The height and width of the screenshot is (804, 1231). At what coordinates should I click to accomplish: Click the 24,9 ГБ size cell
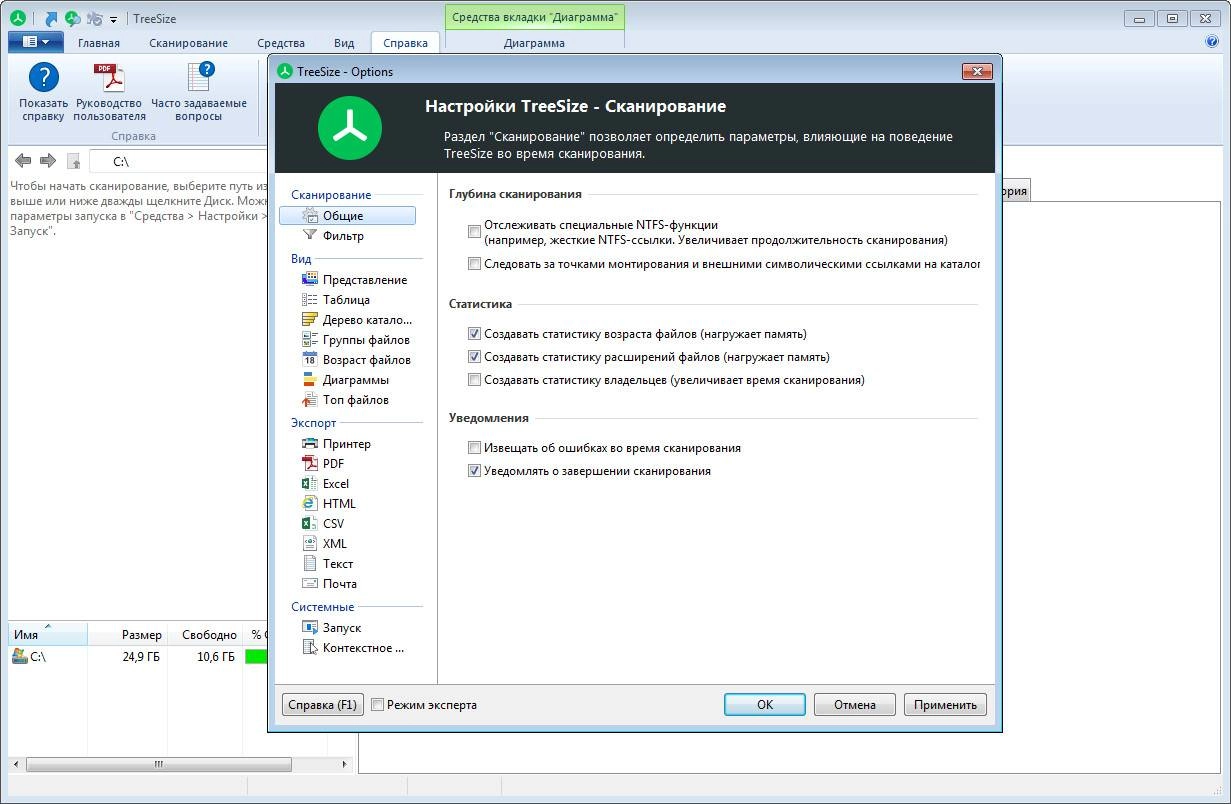141,657
